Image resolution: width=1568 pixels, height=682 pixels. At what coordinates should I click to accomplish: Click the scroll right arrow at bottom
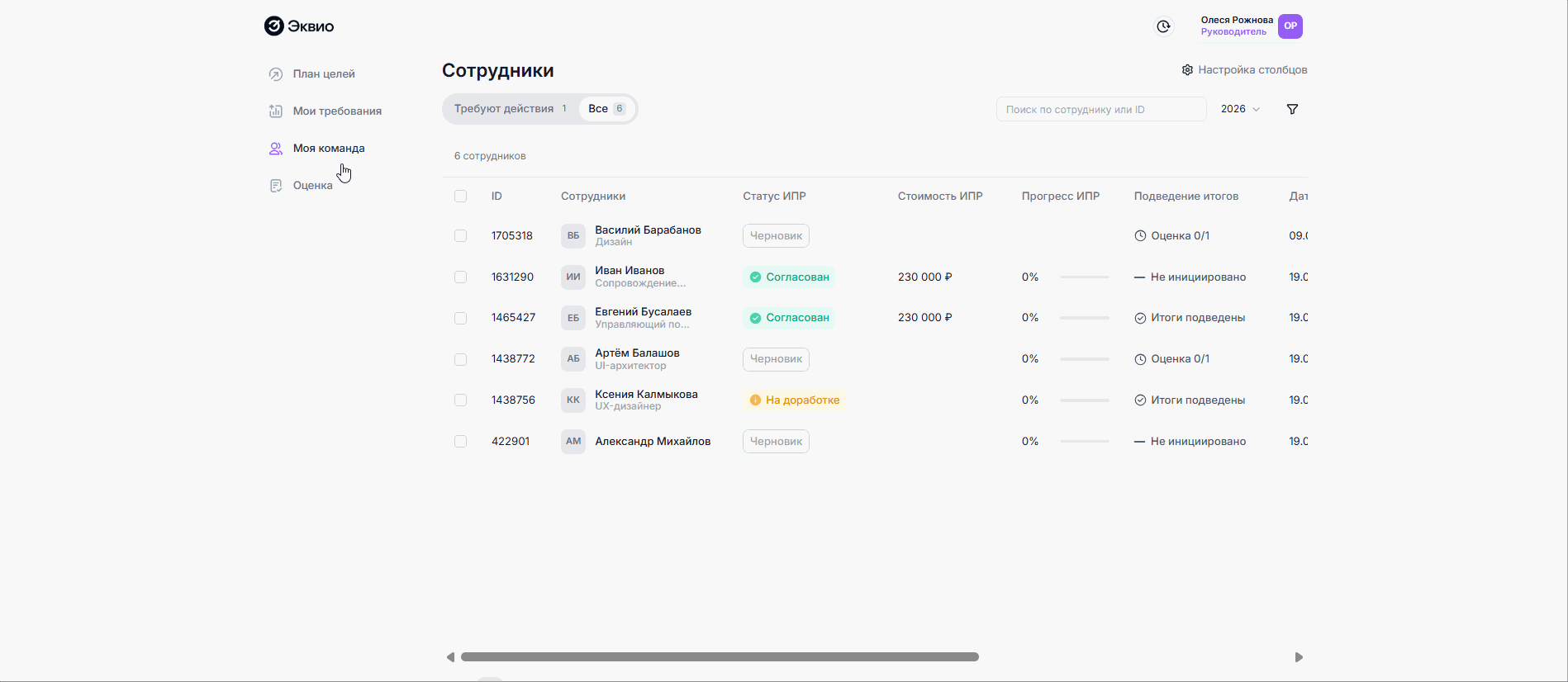click(x=1299, y=657)
